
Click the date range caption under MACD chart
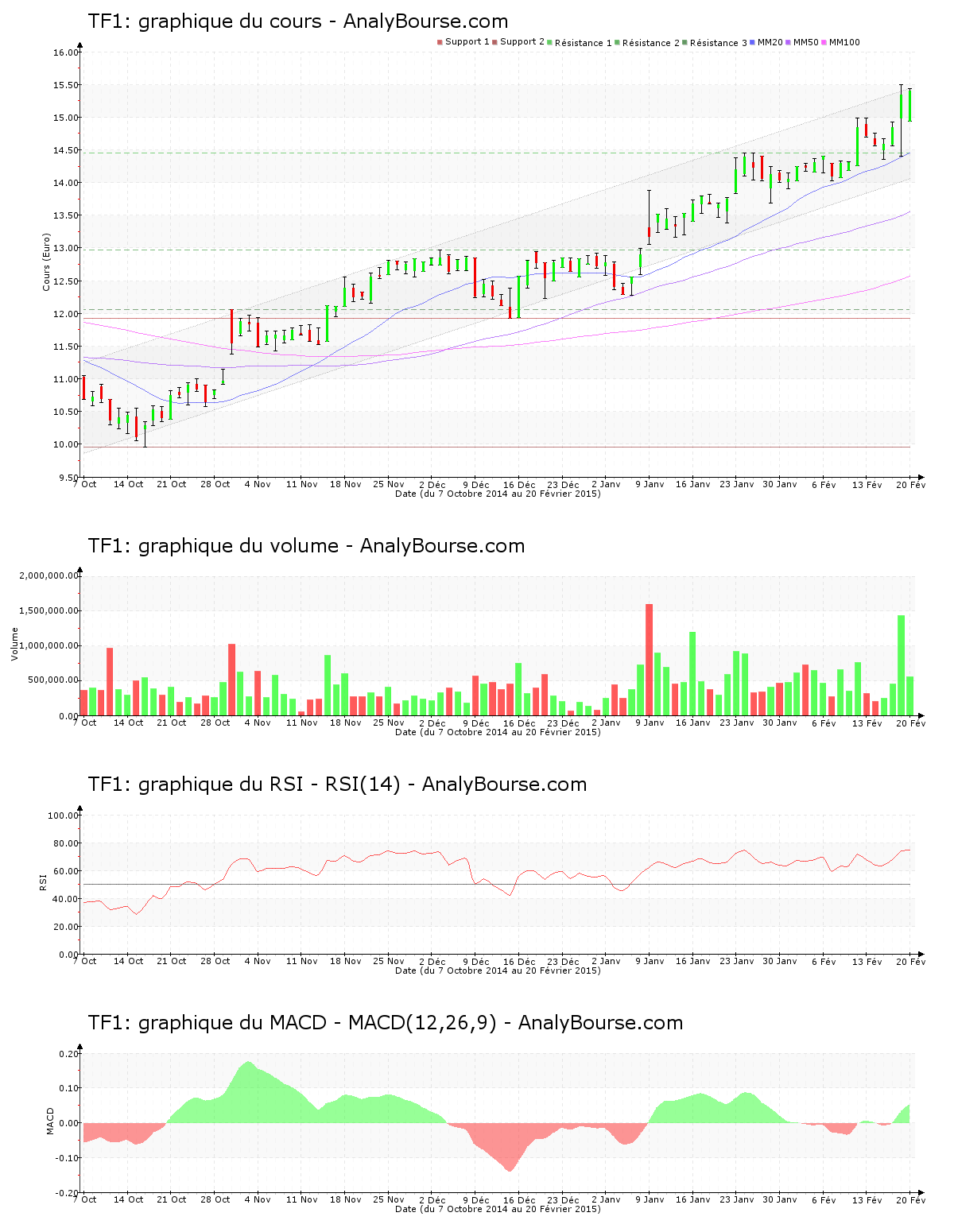(498, 1209)
